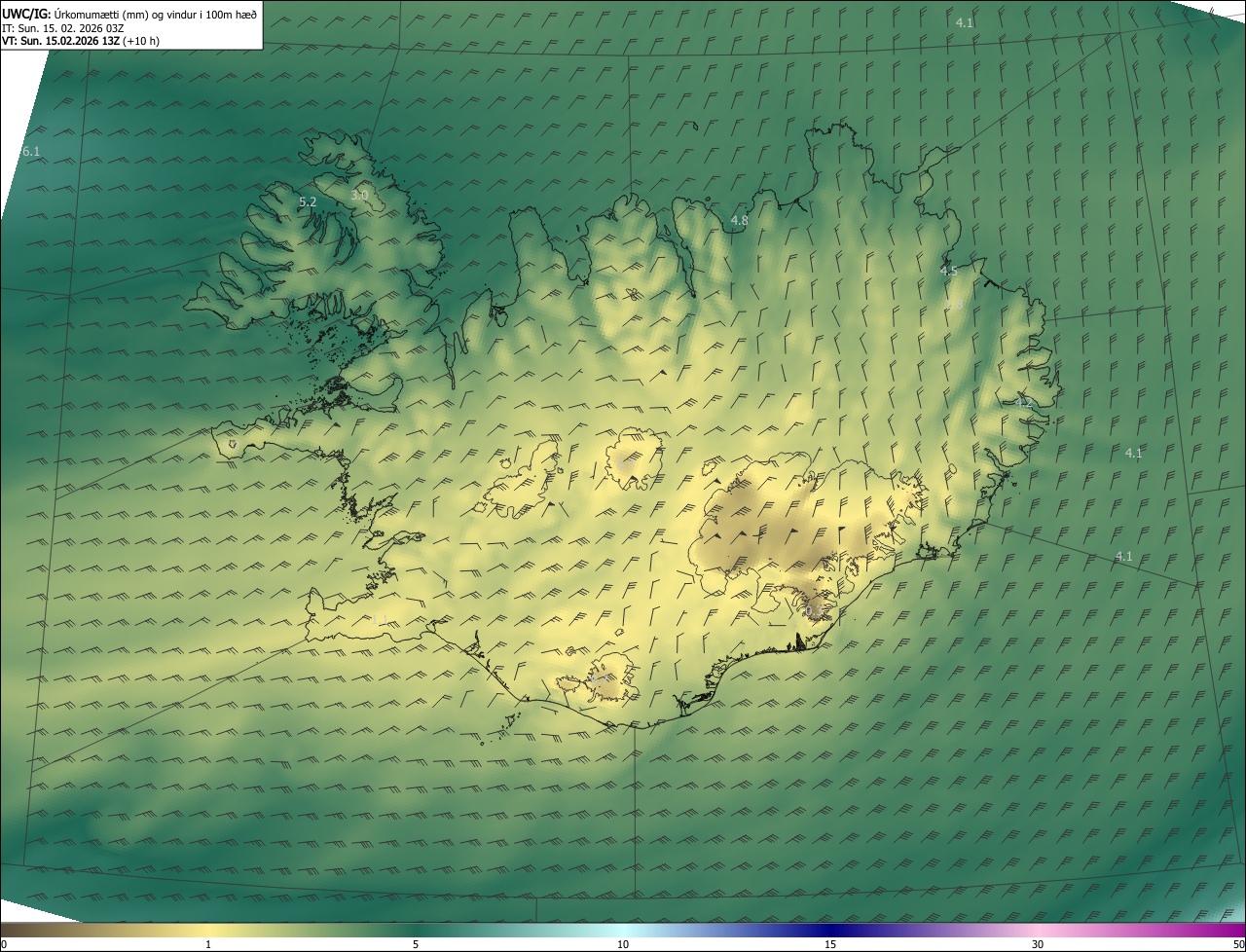Pick the pale yellow band above tick 1
Viewport: 1246px width, 952px height.
[208, 931]
